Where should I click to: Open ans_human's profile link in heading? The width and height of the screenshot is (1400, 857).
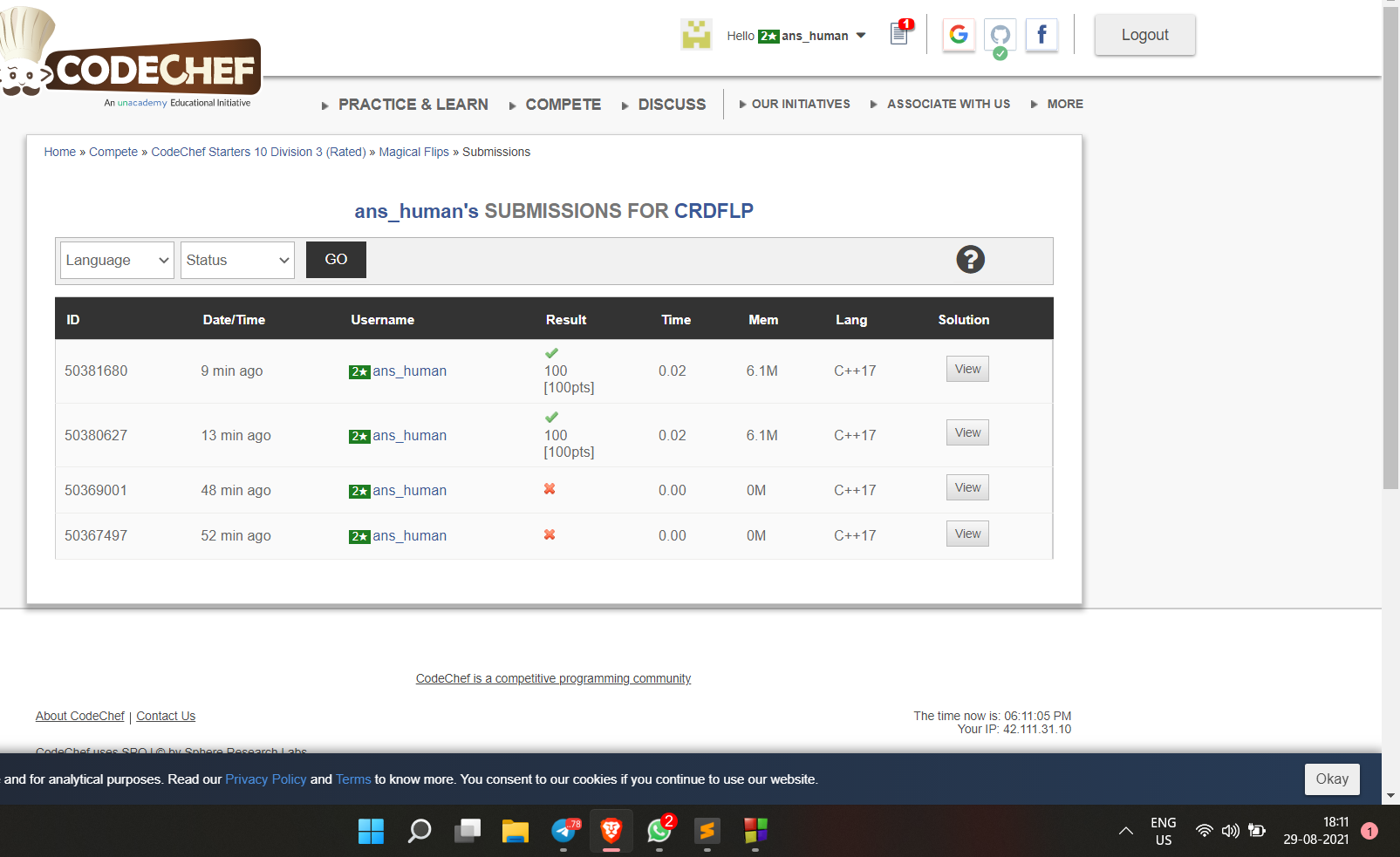(416, 211)
